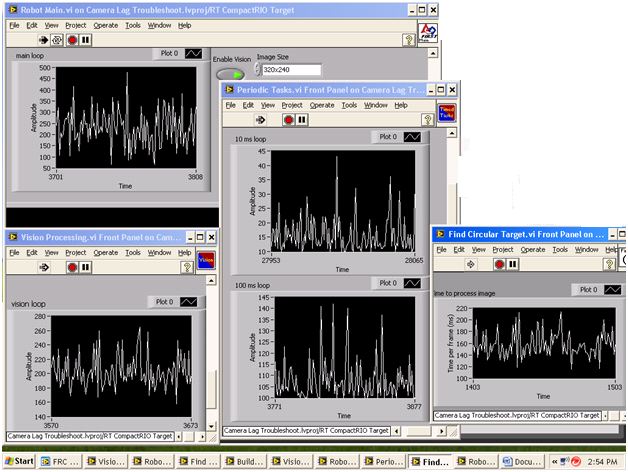Viewport: 628px width, 472px height.
Task: Click Vision Processing project path status text
Action: point(90,436)
